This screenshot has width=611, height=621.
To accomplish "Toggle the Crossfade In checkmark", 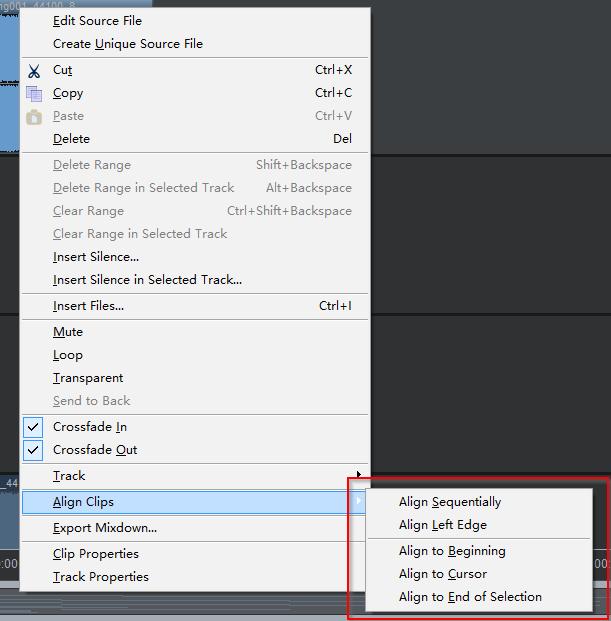I will (x=34, y=427).
